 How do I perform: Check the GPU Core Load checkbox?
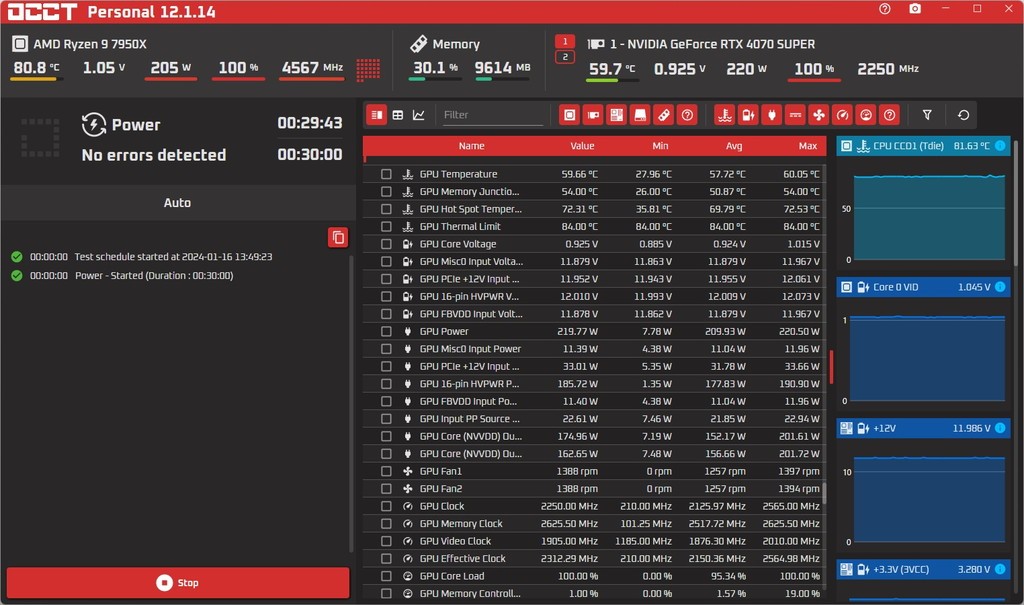pyautogui.click(x=386, y=576)
